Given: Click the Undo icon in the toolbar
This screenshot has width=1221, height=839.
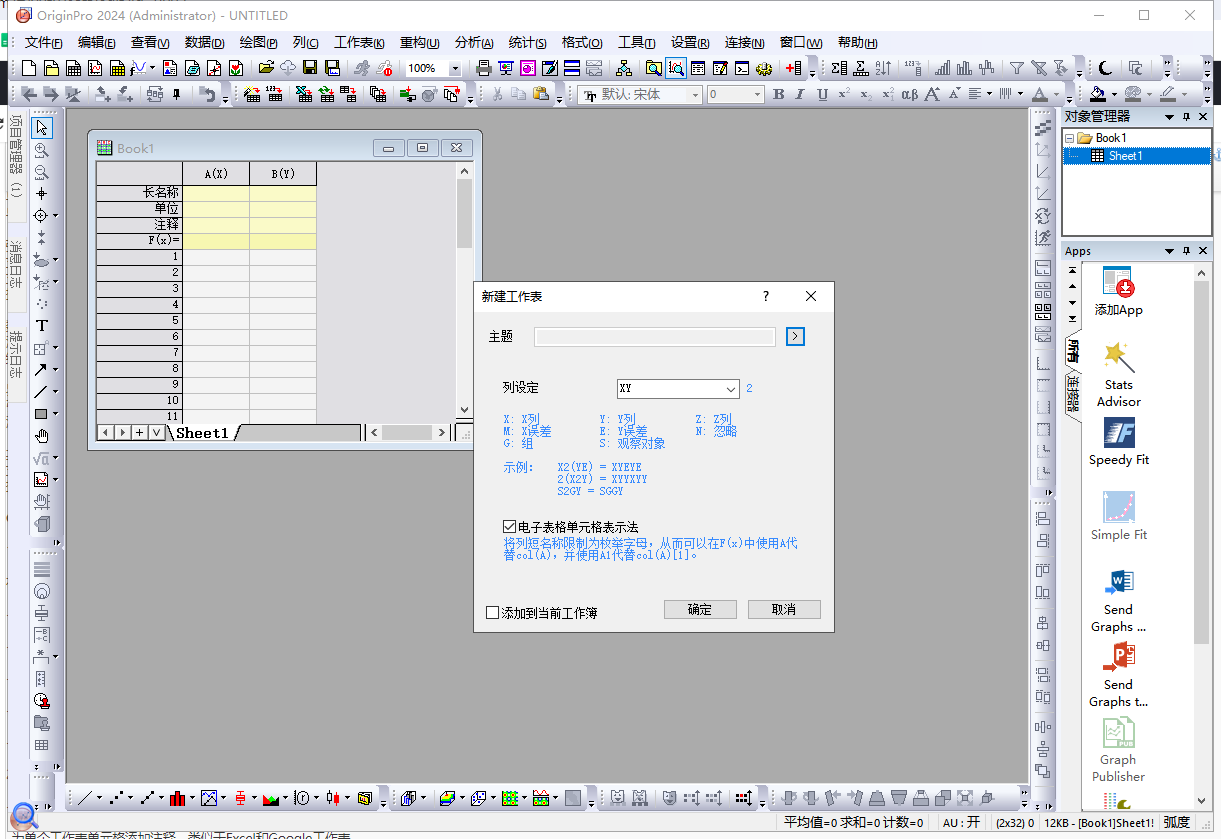Looking at the screenshot, I should click(x=207, y=94).
